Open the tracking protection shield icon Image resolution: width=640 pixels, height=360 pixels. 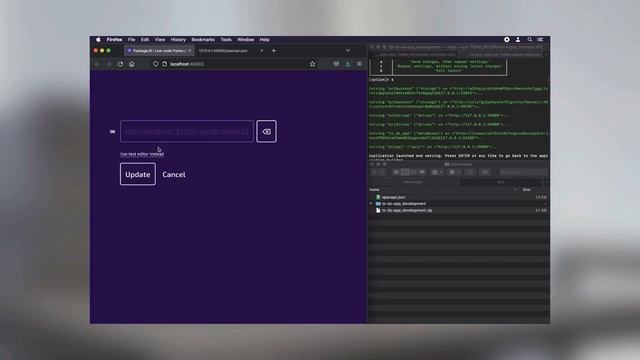pos(156,64)
